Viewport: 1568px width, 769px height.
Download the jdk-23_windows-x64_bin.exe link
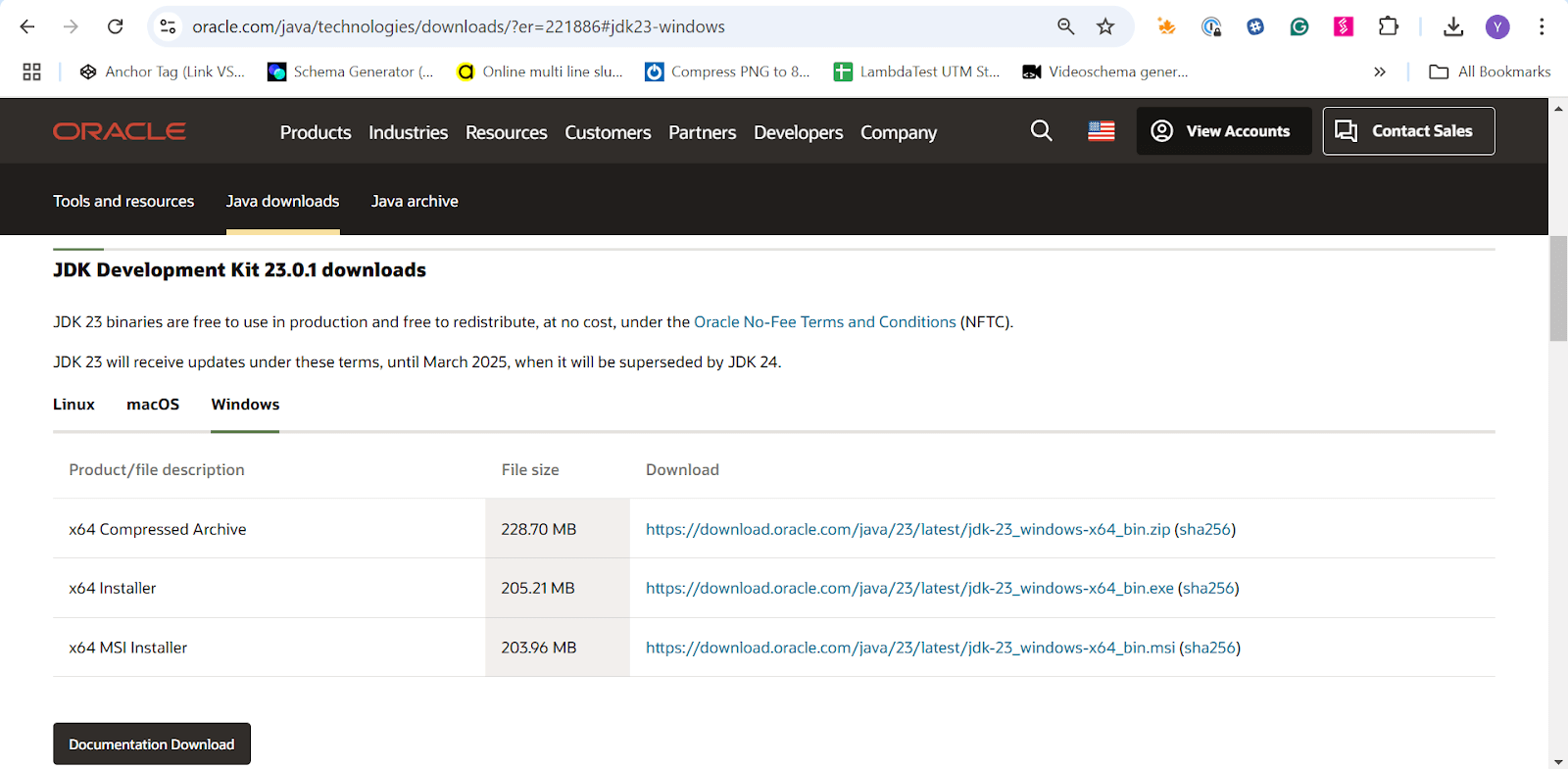coord(909,588)
